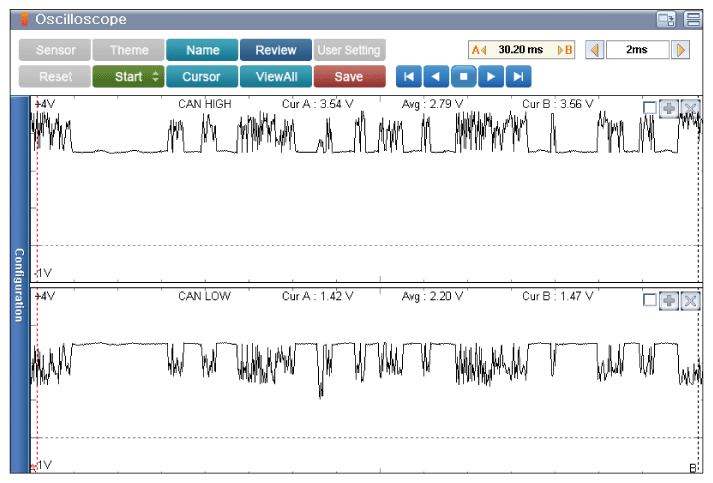Click the Name button
Screen dimensions: 713x483
pyautogui.click(x=202, y=50)
